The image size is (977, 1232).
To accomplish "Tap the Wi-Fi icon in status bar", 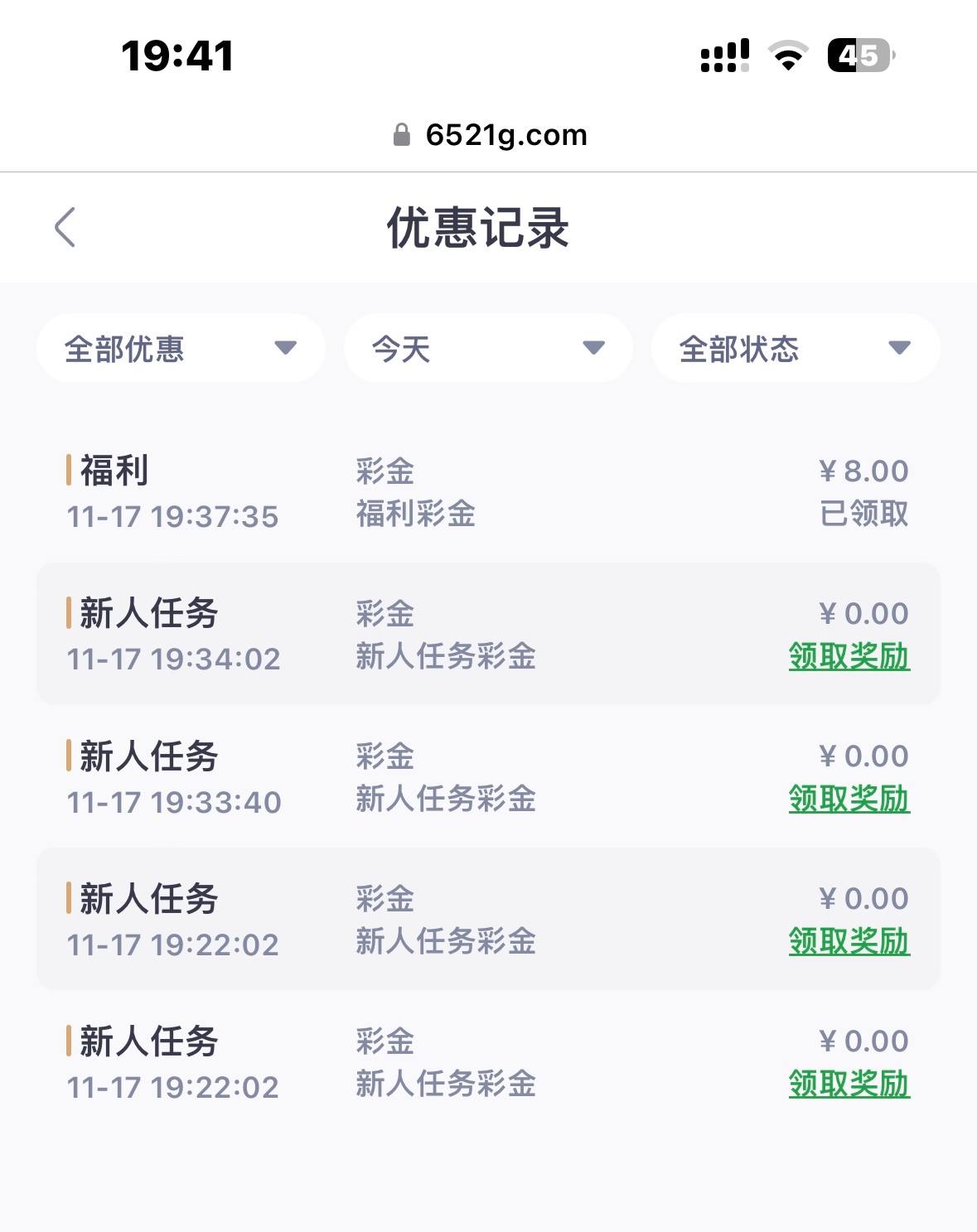I will click(788, 56).
